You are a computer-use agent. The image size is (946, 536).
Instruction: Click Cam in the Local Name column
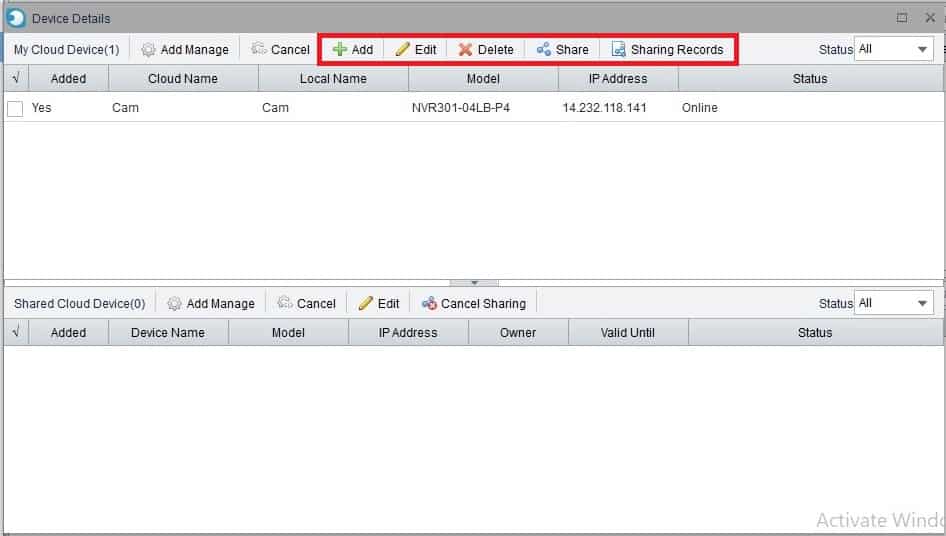pyautogui.click(x=276, y=108)
